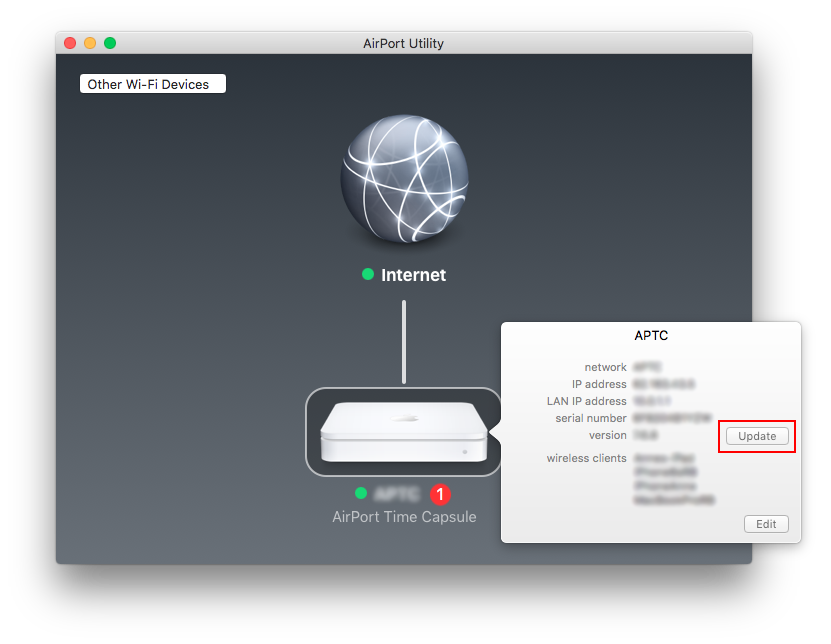The width and height of the screenshot is (831, 644).
Task: Click the red notification badge showing 1
Action: [x=440, y=494]
